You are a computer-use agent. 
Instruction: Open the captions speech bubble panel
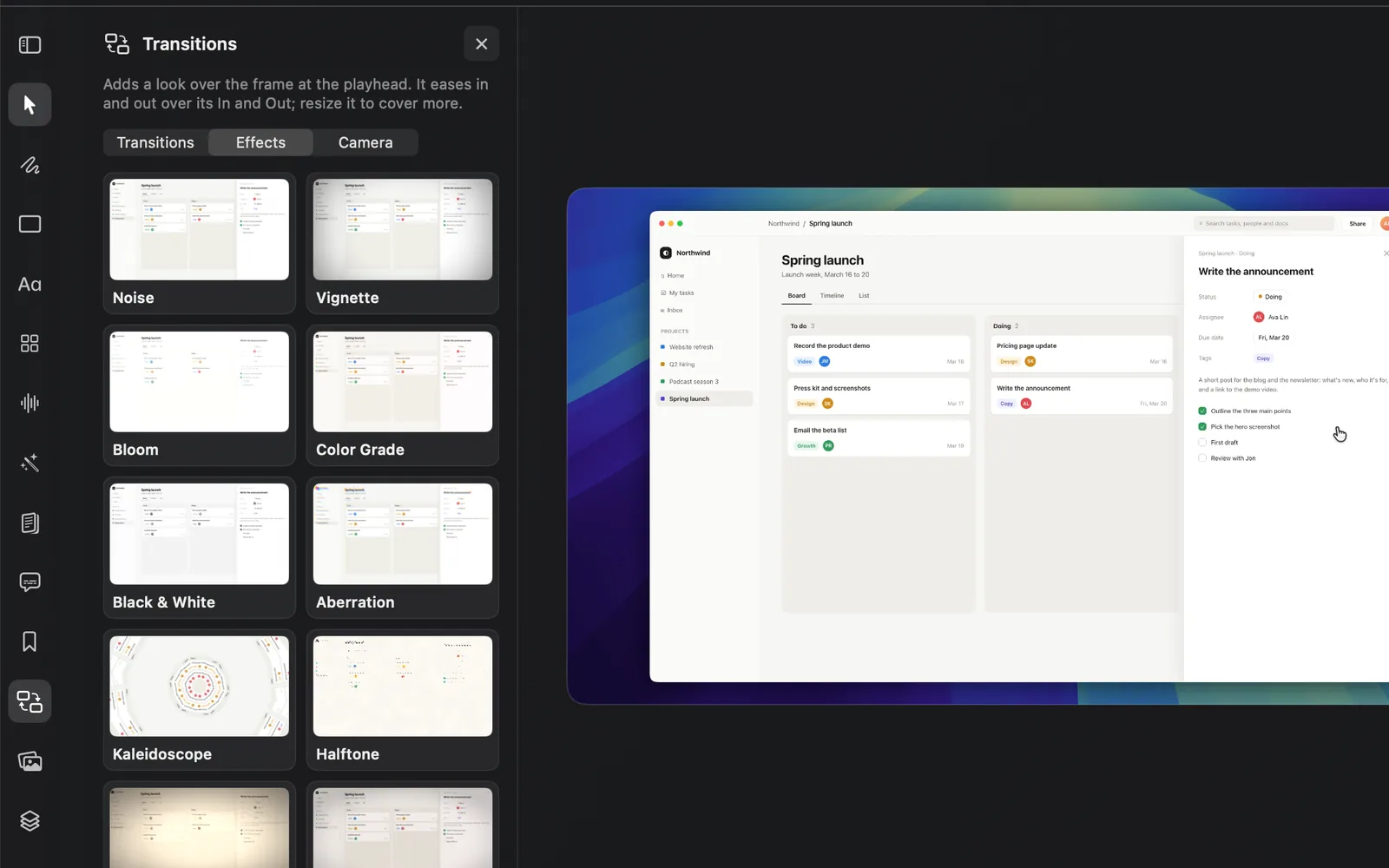[x=30, y=582]
